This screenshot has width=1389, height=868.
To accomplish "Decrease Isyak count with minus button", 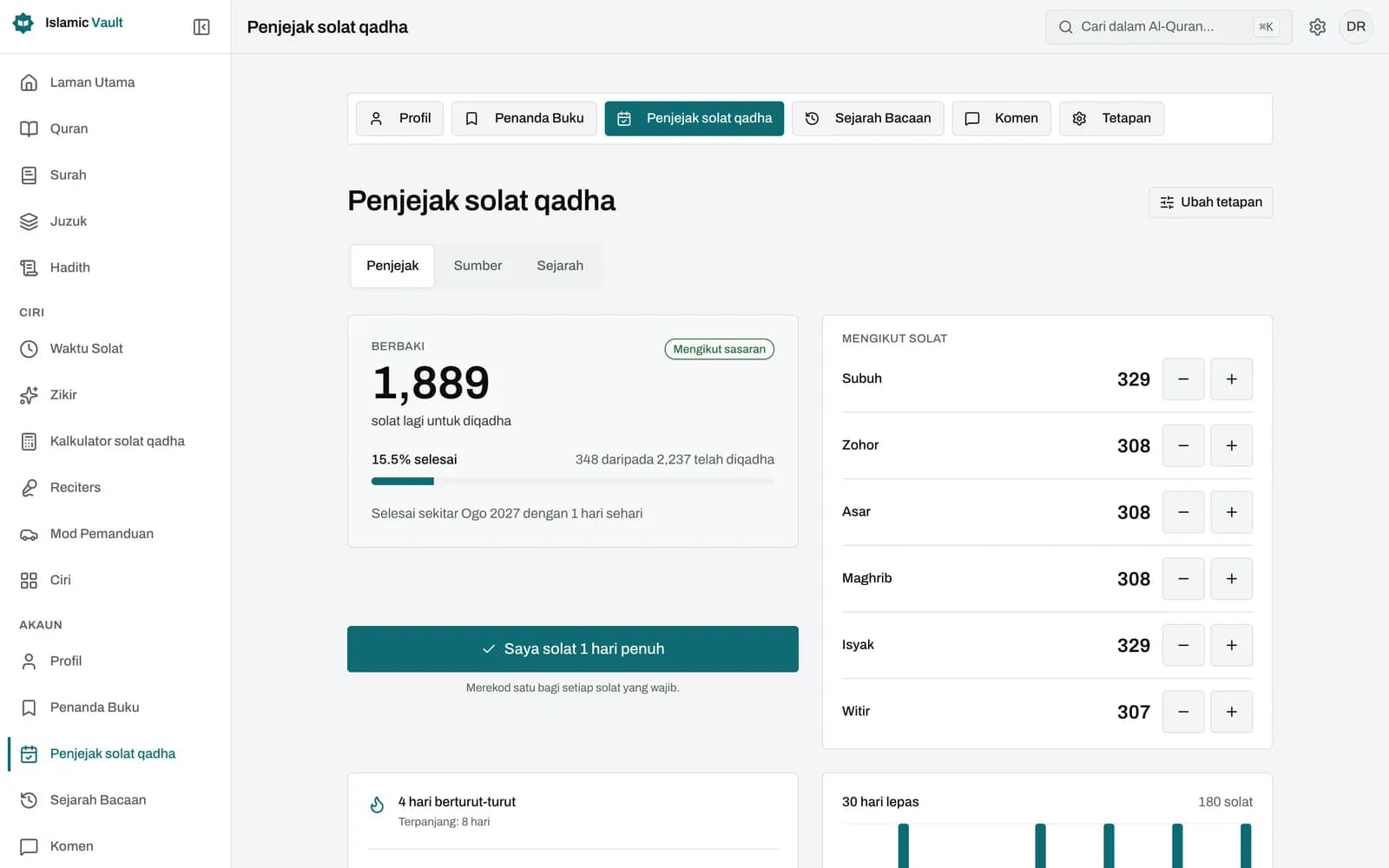I will click(x=1183, y=645).
